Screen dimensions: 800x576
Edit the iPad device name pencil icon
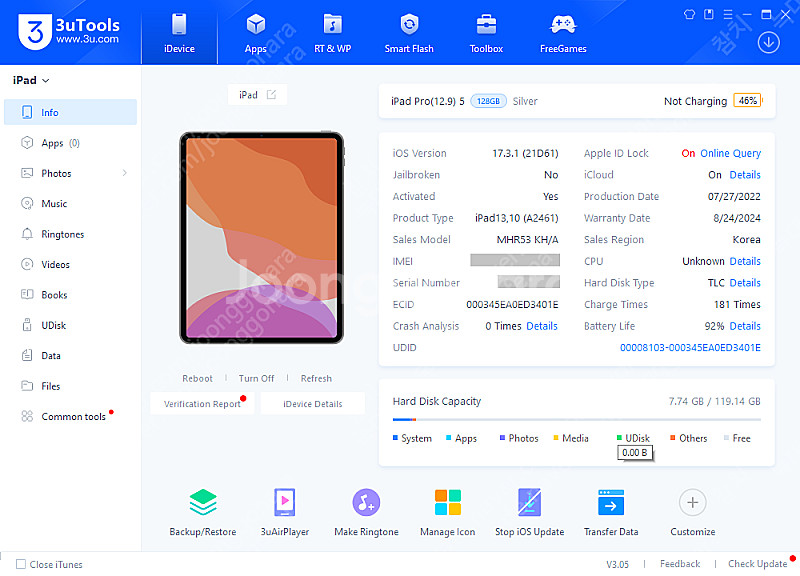click(271, 95)
